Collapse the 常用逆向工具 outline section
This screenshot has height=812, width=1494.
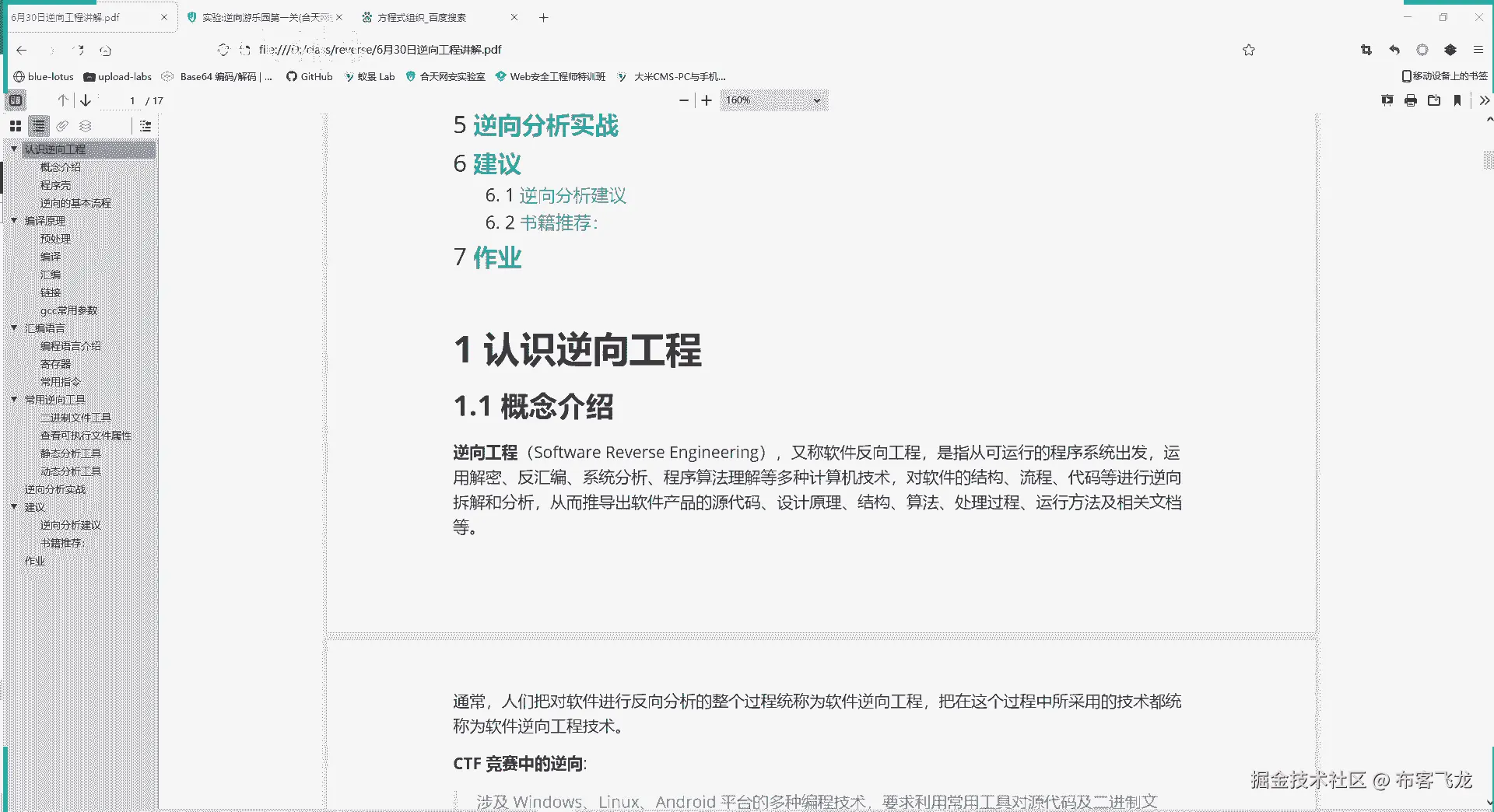14,400
